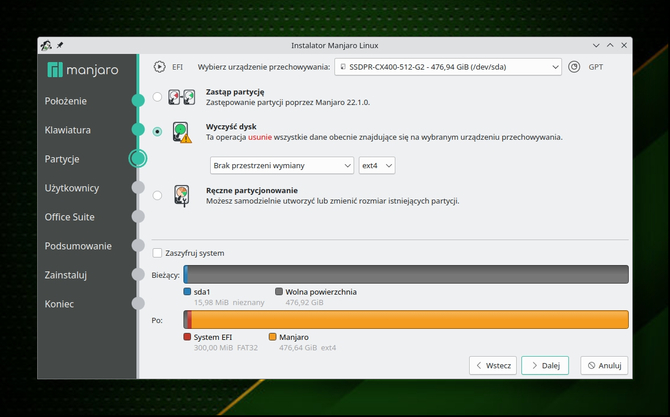This screenshot has height=417, width=670.
Task: Click the 476,92 GiB free space text
Action: point(304,302)
